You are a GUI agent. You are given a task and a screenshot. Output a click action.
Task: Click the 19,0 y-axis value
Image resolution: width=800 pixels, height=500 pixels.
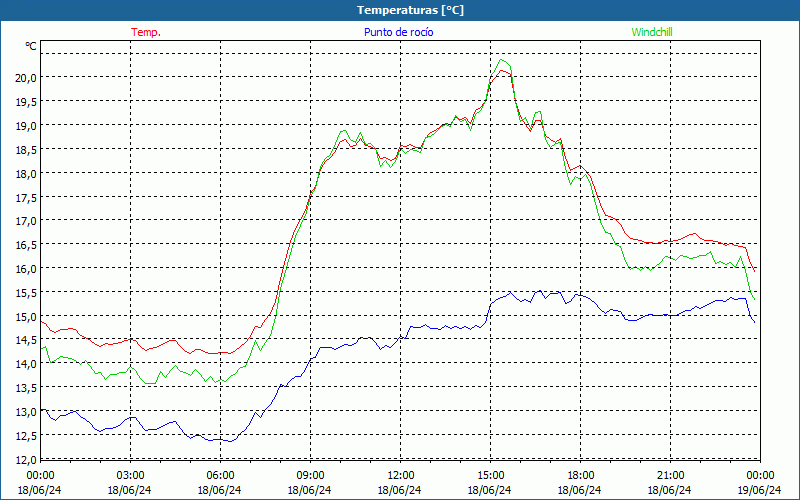26,126
